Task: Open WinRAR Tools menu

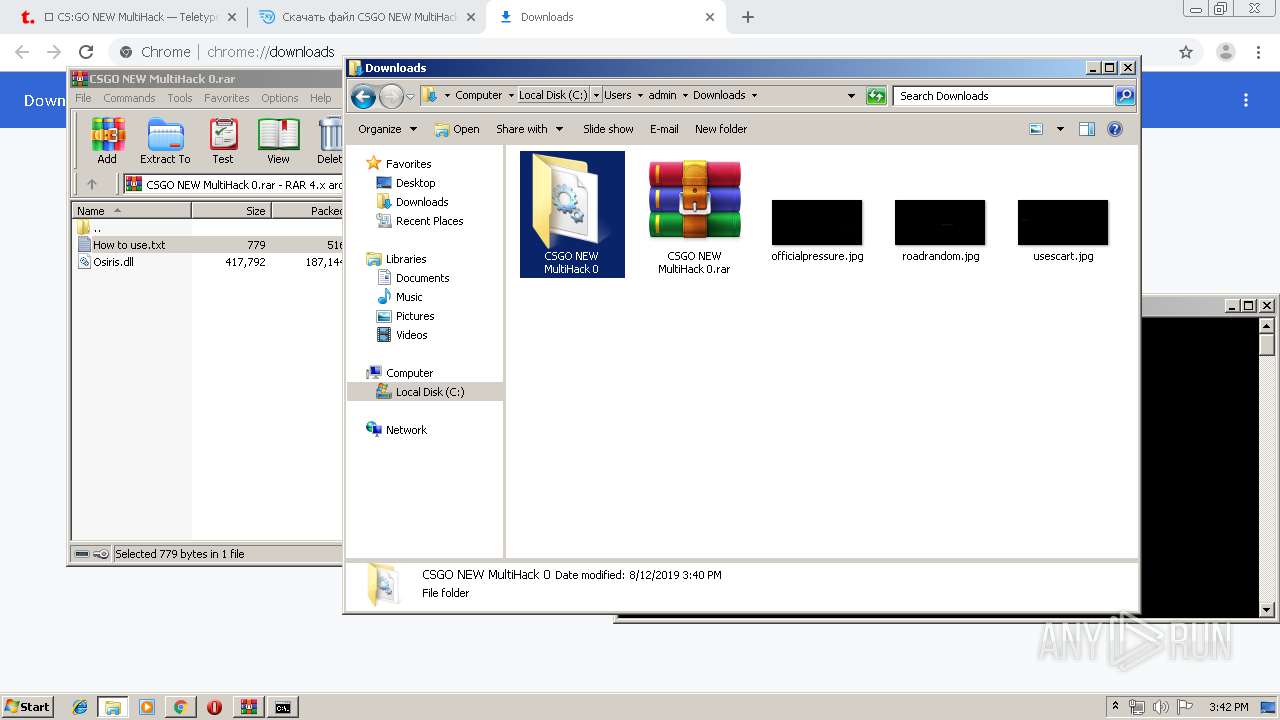Action: [180, 98]
